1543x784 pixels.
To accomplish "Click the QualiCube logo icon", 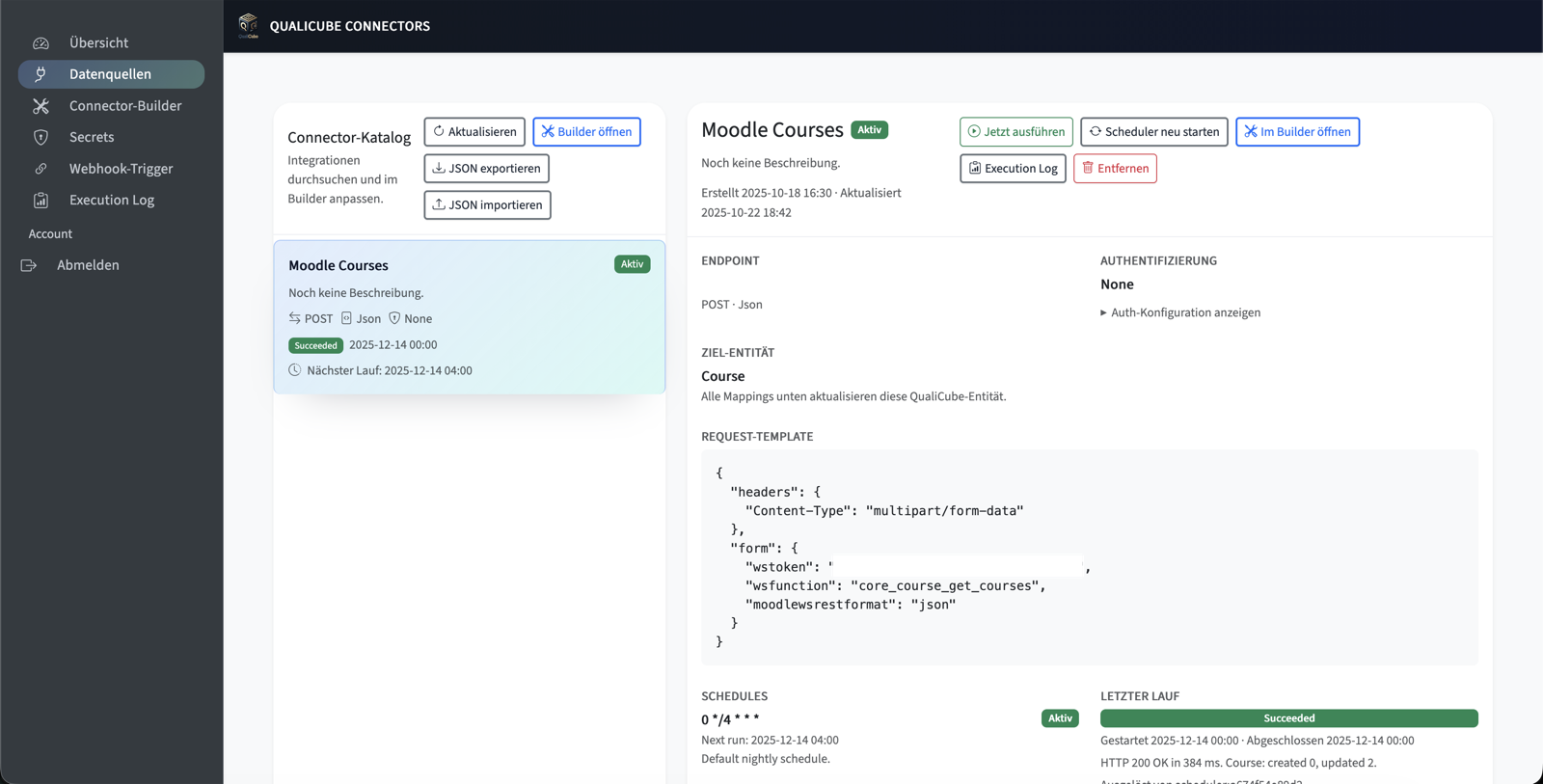I will (248, 26).
